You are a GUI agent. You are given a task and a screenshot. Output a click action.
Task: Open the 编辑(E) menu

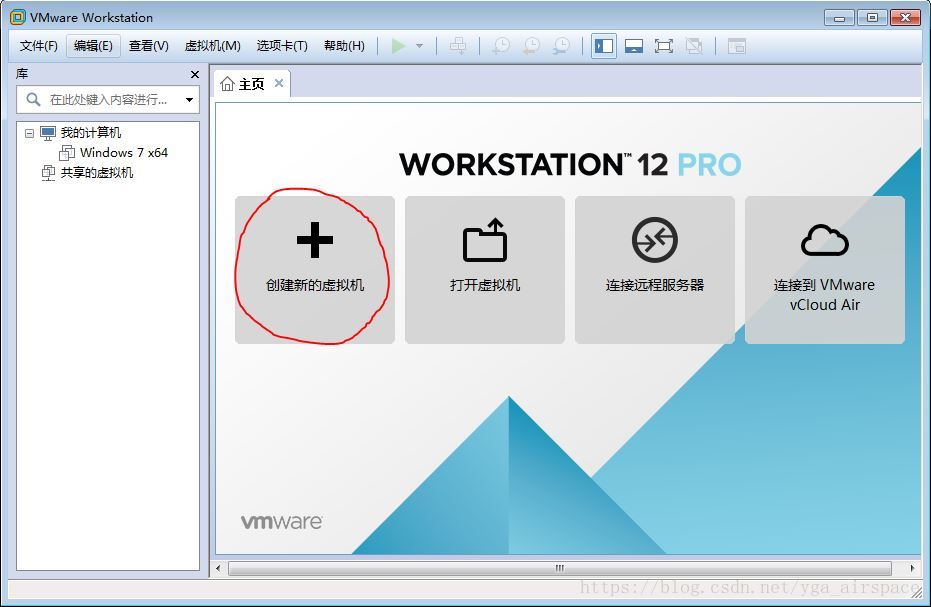(93, 46)
